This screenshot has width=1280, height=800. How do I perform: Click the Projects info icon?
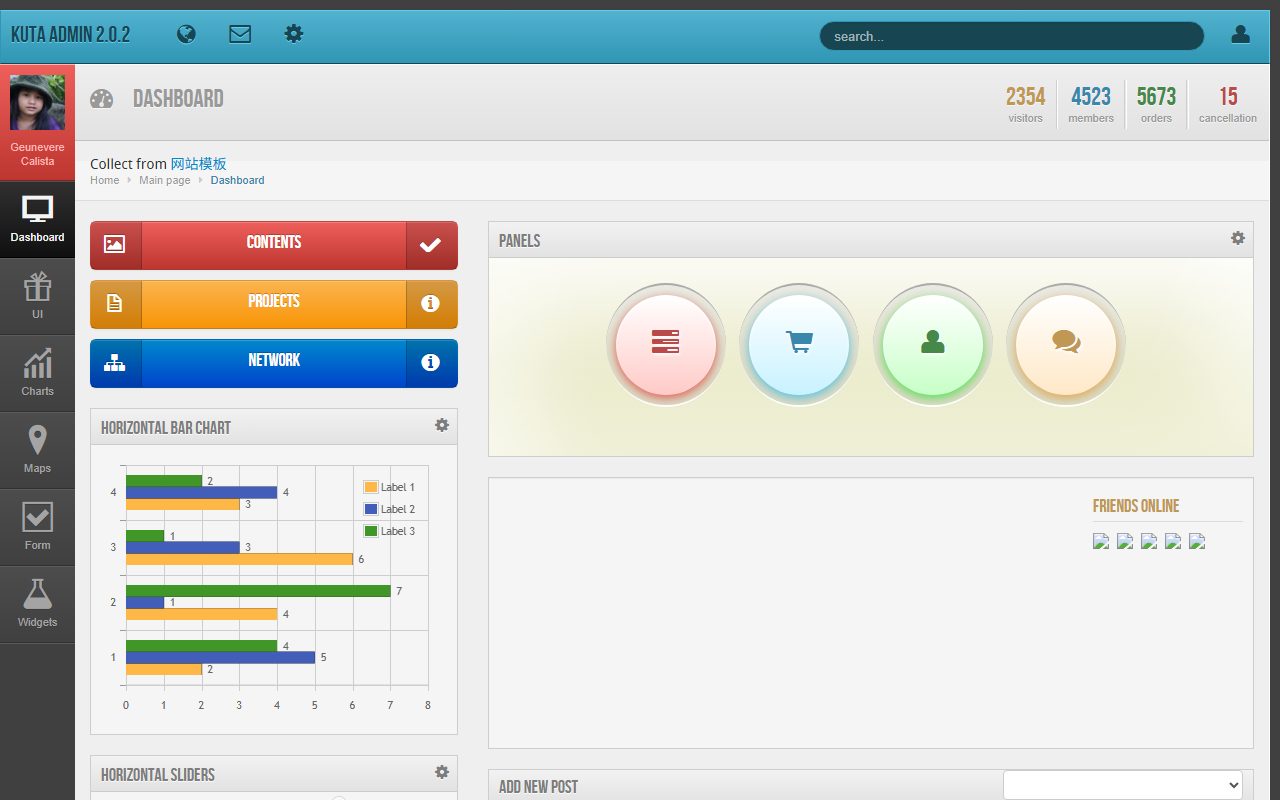(431, 304)
